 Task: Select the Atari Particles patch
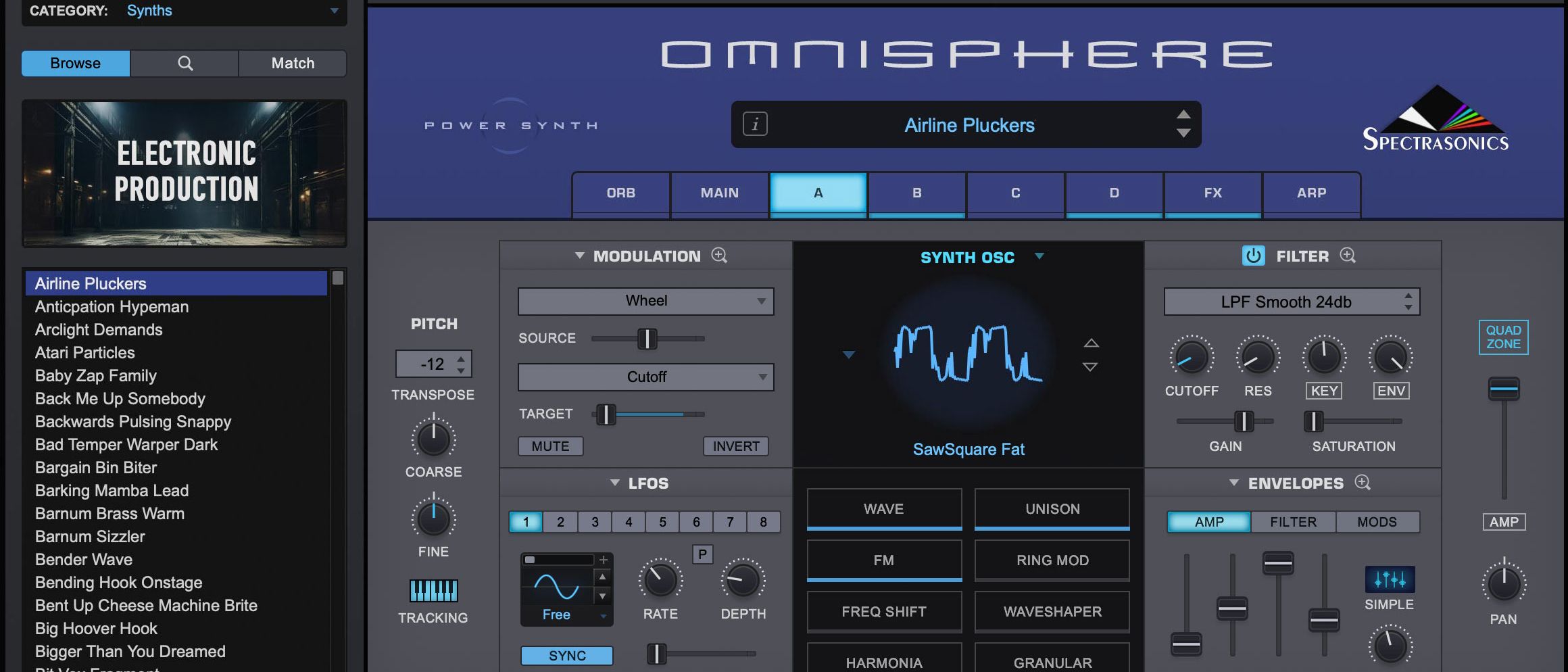coord(85,352)
